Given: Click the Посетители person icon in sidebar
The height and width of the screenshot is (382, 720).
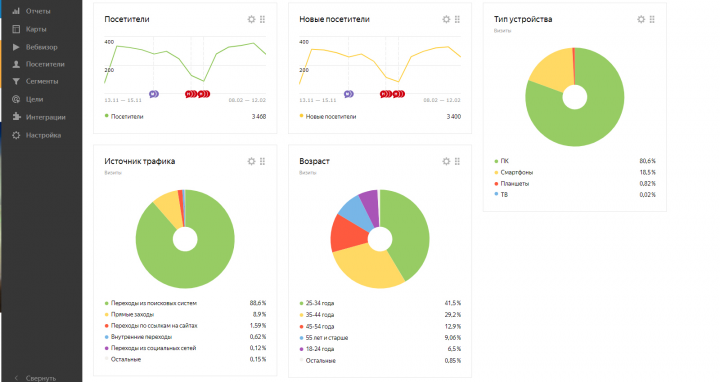Looking at the screenshot, I should click(16, 64).
